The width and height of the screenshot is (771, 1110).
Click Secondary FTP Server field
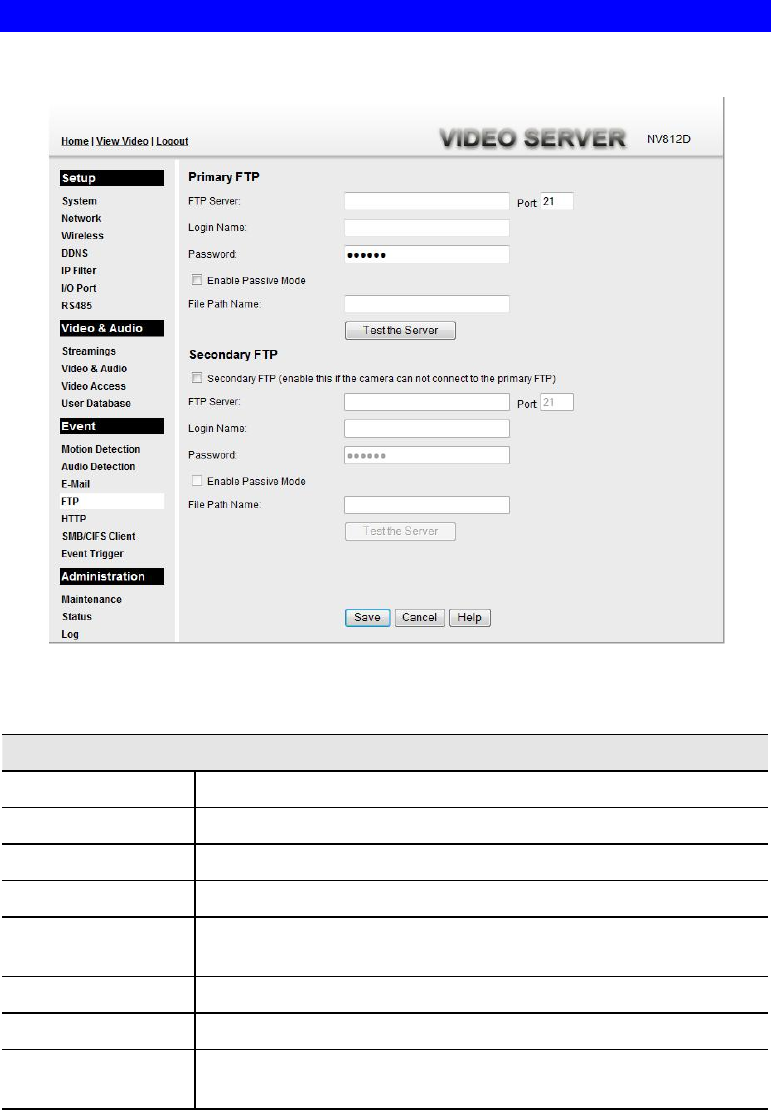click(x=427, y=402)
